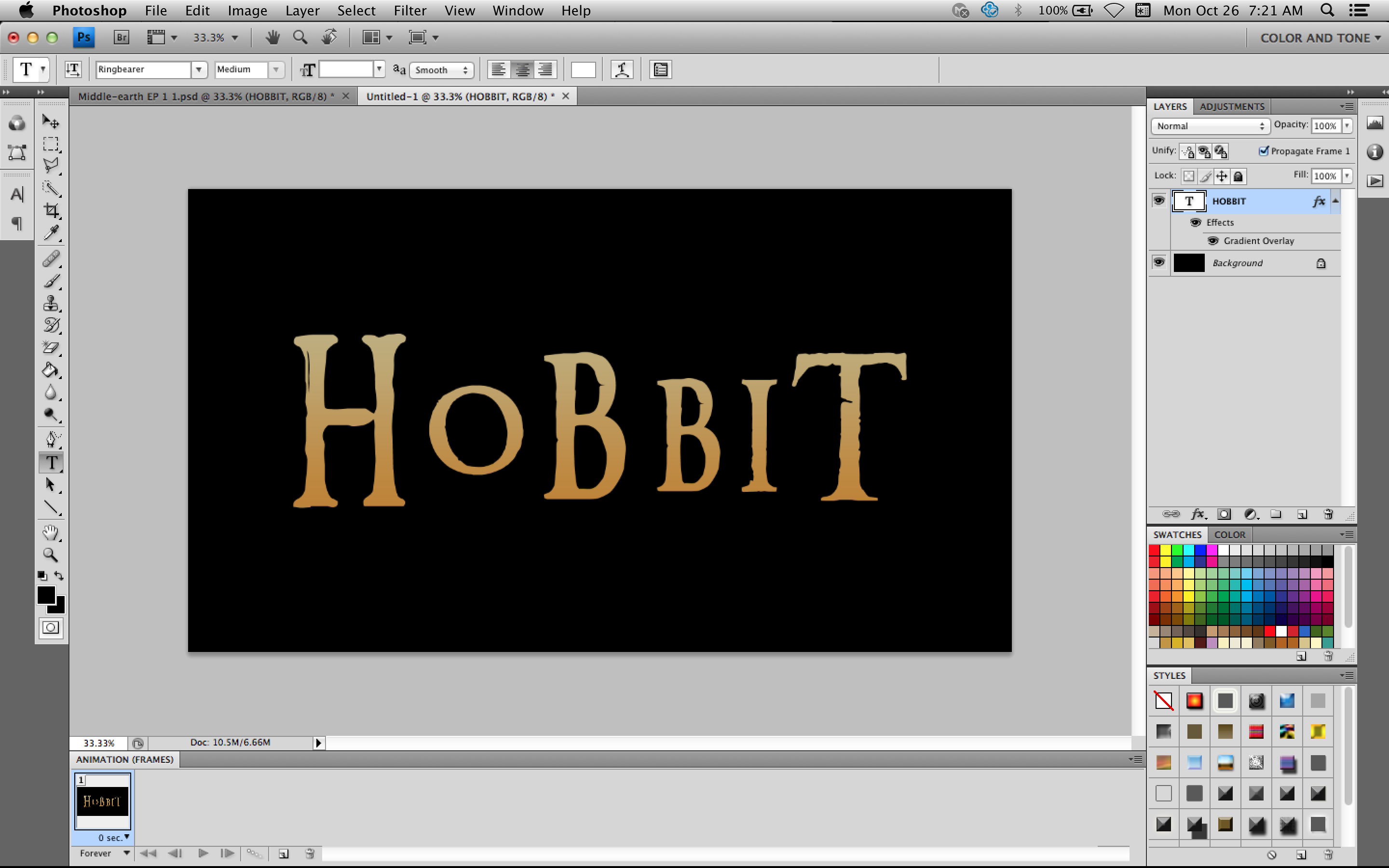
Task: Select the Eyedropper tool
Action: coord(51,232)
